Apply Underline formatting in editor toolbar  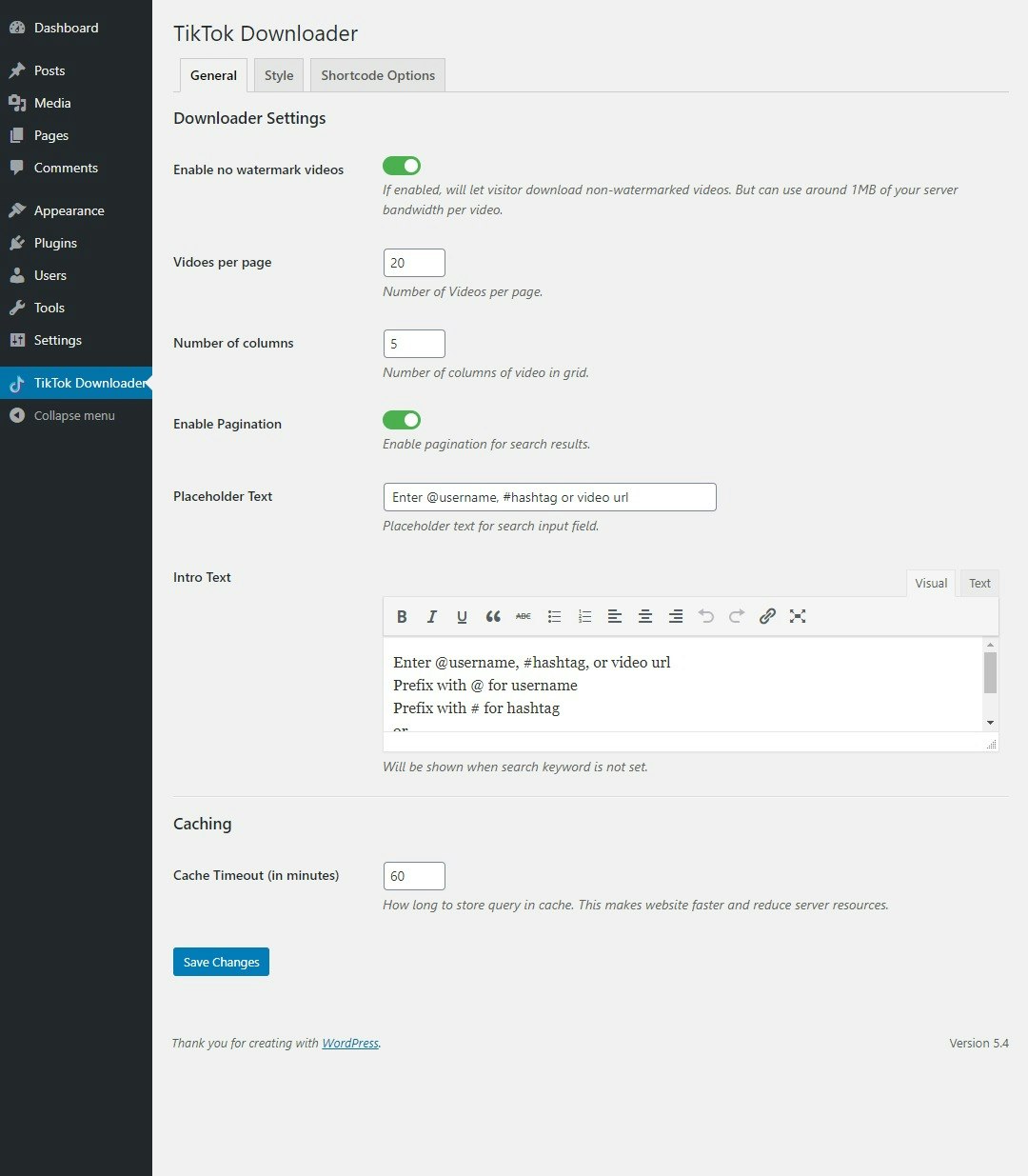click(463, 616)
